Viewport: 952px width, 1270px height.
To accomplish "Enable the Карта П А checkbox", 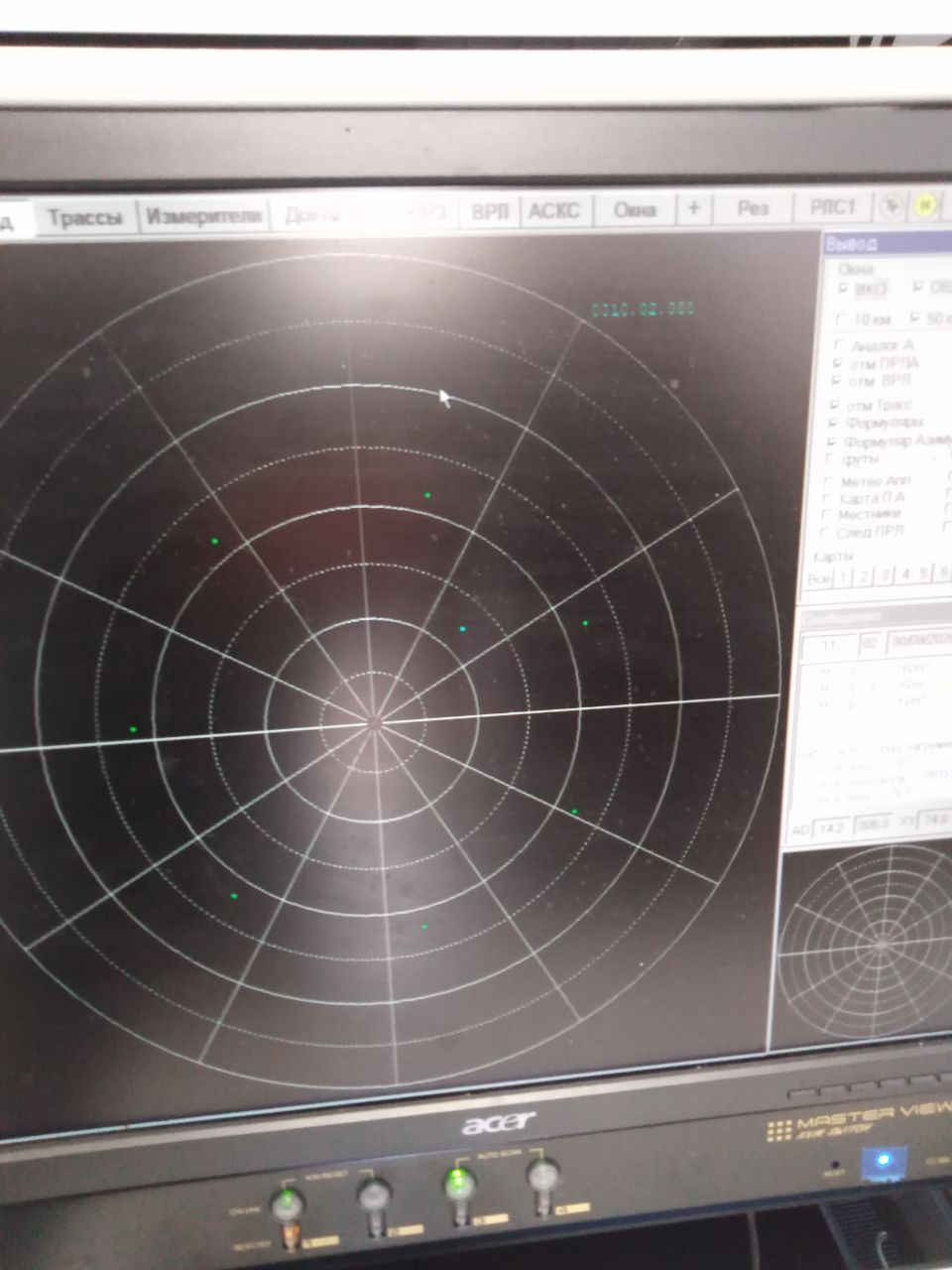I will click(x=828, y=498).
